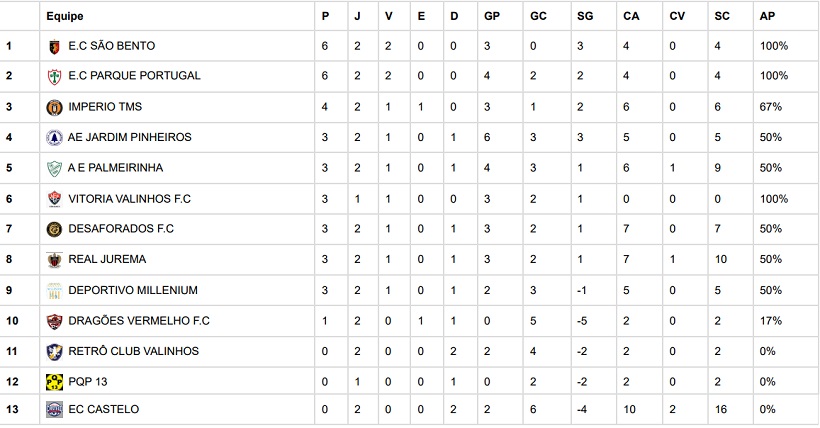This screenshot has height=428, width=820.
Task: Click the A E Palmeirinha shield icon
Action: click(x=54, y=168)
